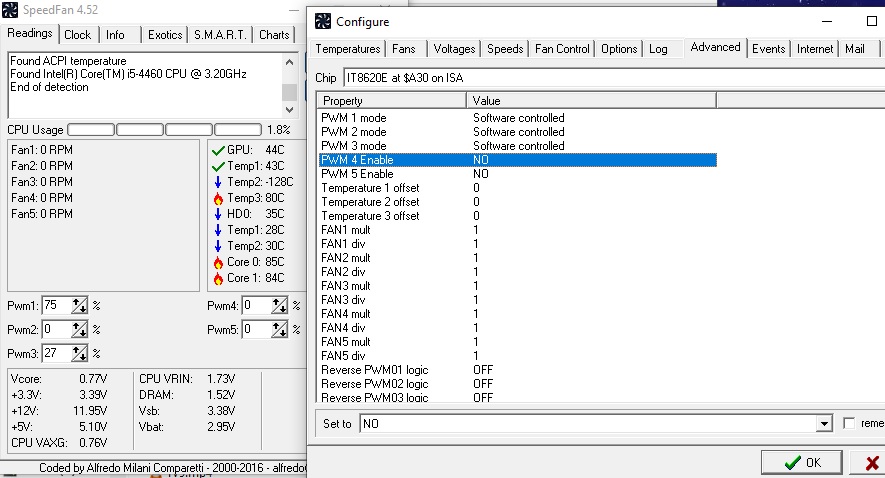This screenshot has height=478, width=885.
Task: Select the 'Temperature 2 offset' row
Action: click(518, 202)
